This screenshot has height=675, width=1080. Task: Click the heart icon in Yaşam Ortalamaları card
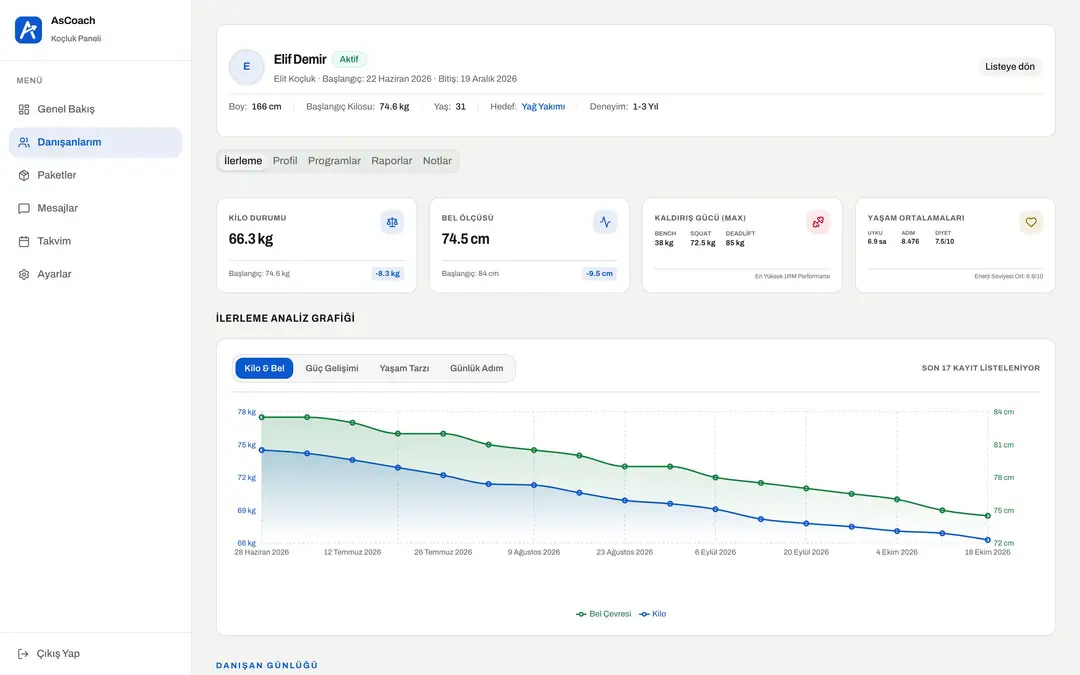[1030, 222]
